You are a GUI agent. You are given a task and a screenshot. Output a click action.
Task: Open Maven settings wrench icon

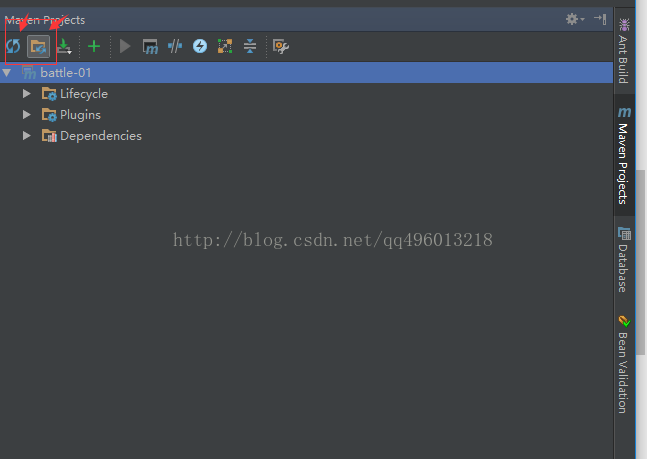tap(281, 46)
